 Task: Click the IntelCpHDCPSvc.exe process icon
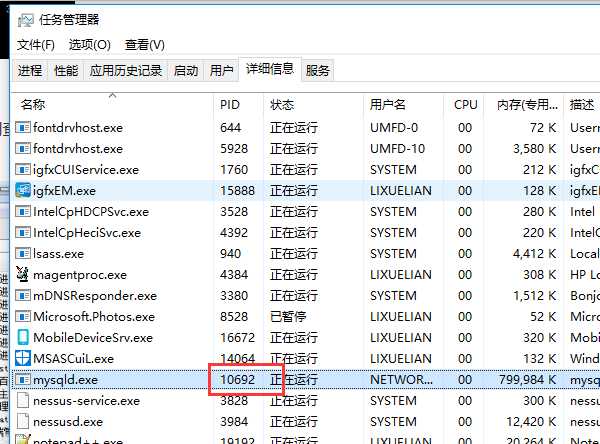pyautogui.click(x=23, y=212)
